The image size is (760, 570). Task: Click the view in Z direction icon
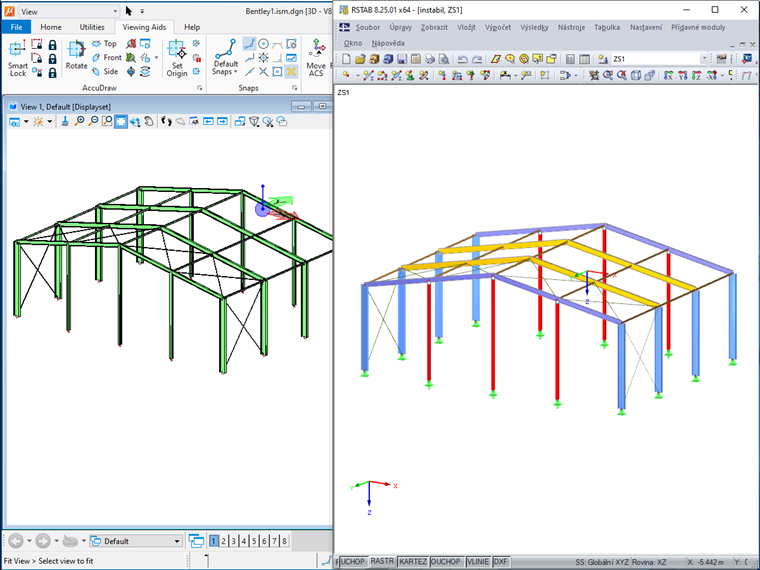[x=697, y=76]
